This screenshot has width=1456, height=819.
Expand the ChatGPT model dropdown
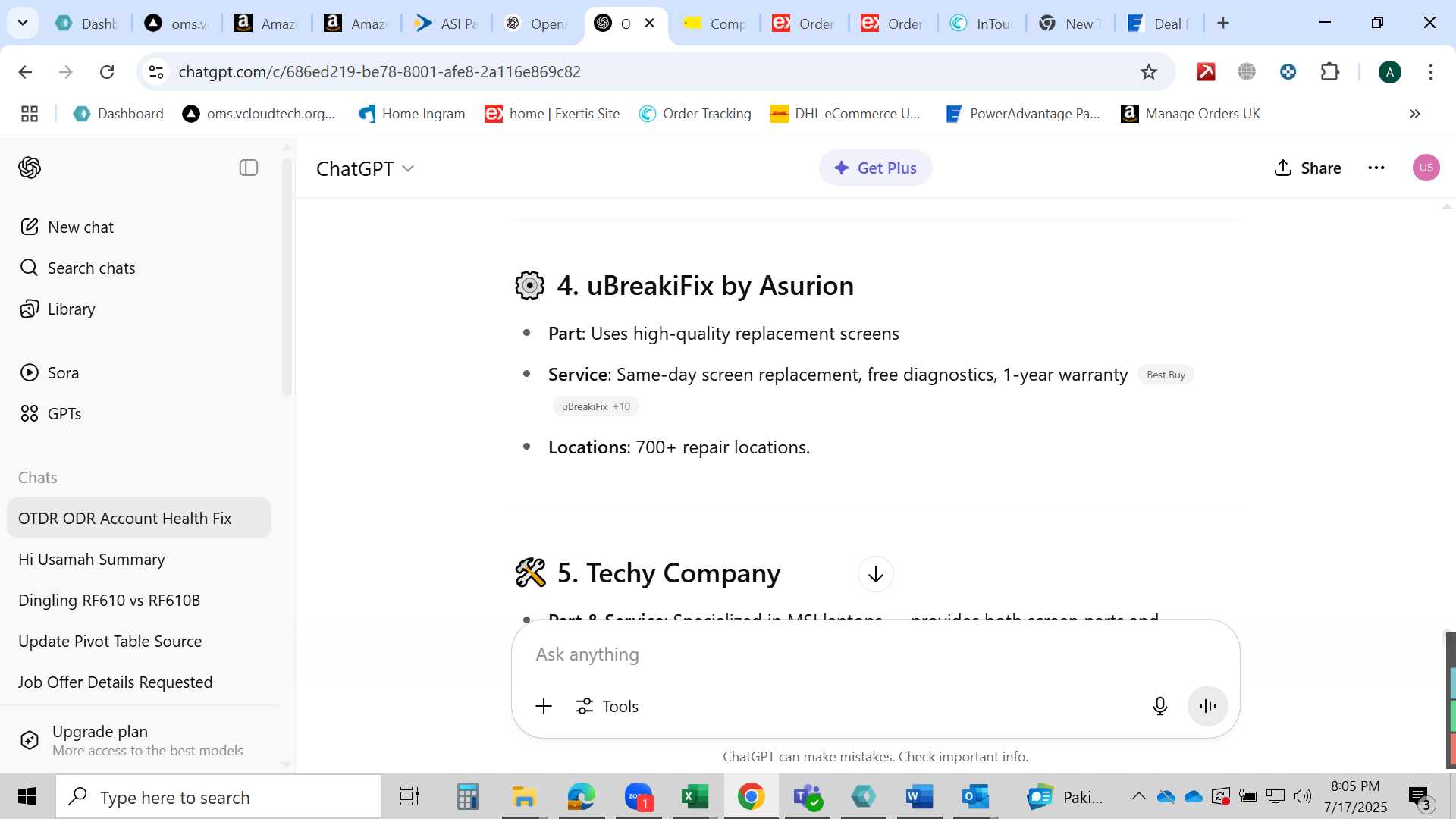(x=366, y=168)
